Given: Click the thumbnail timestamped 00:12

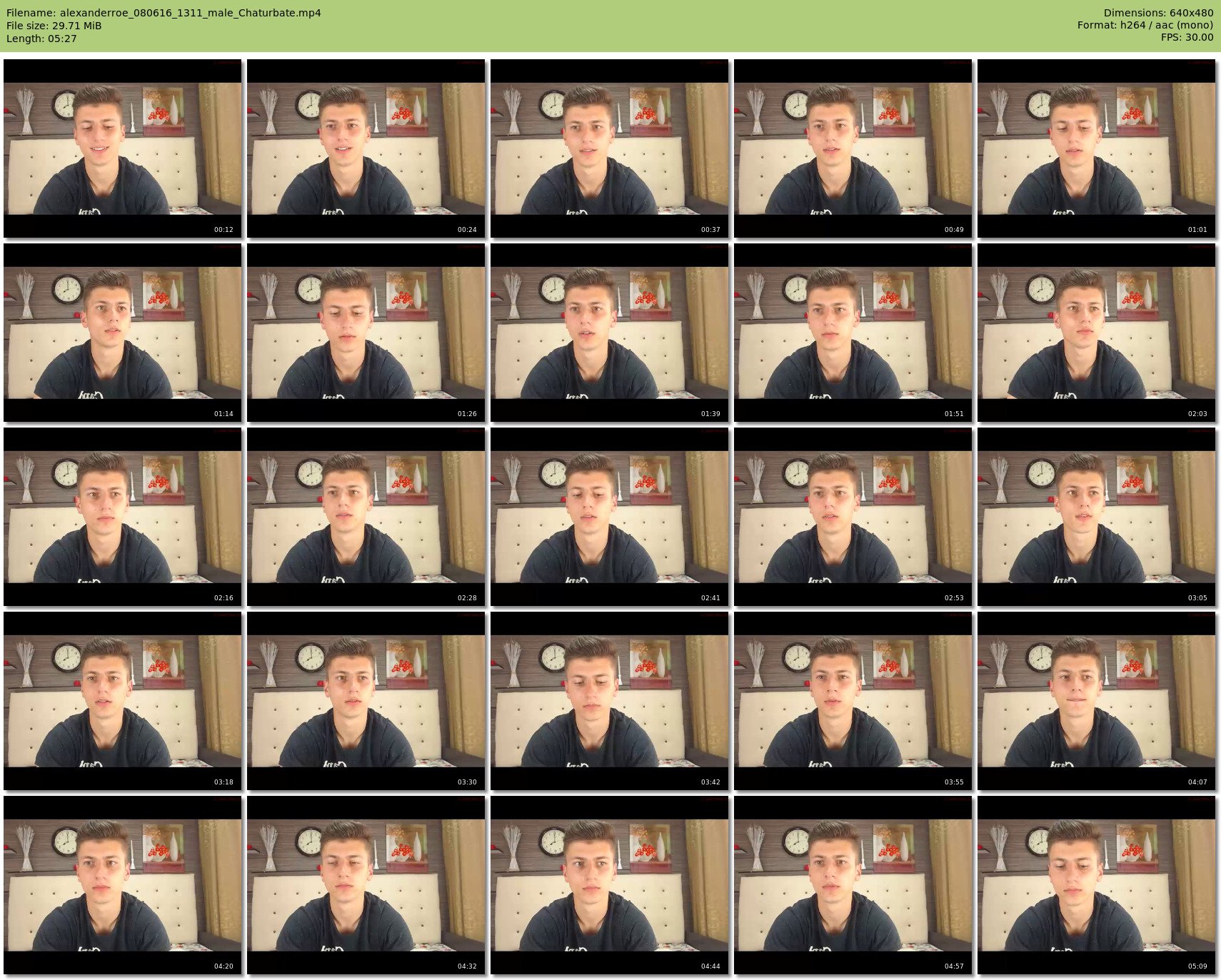Looking at the screenshot, I should point(123,148).
